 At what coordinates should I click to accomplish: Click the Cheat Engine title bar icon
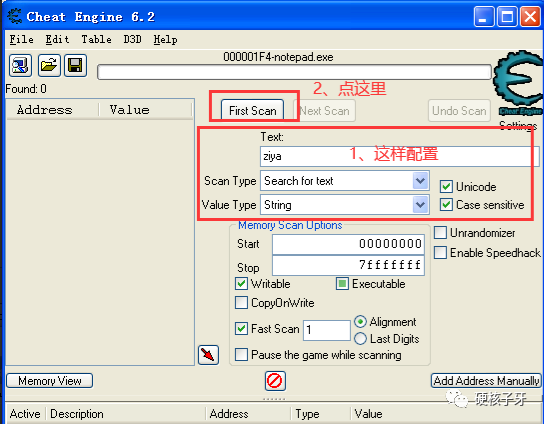pyautogui.click(x=15, y=16)
